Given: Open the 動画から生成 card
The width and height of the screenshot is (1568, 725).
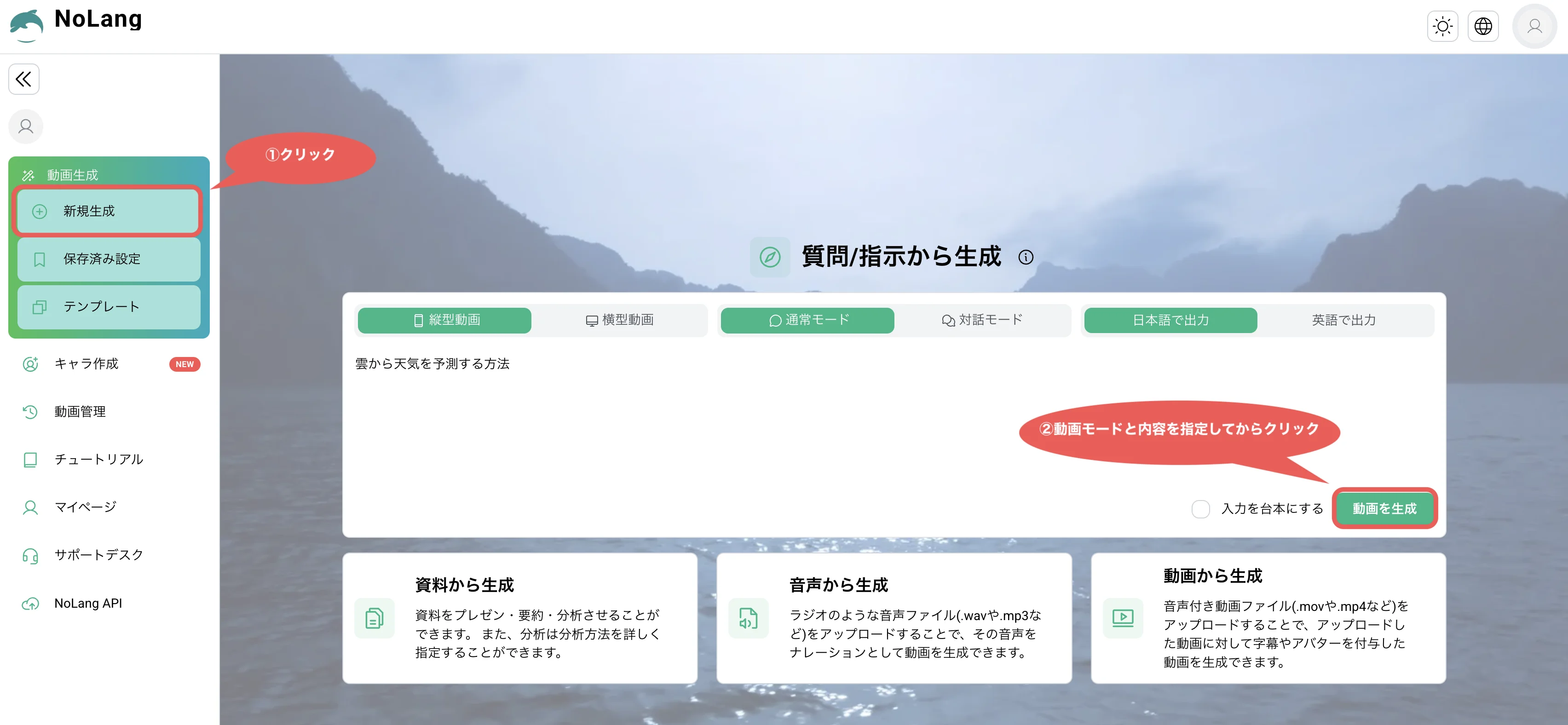Looking at the screenshot, I should 1268,618.
